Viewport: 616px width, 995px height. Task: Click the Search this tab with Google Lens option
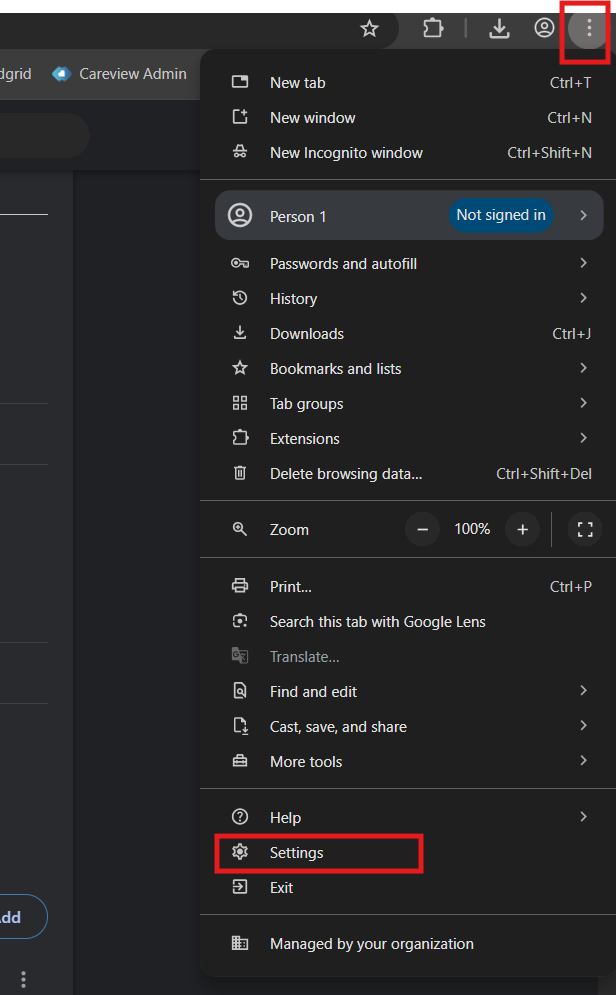(377, 622)
